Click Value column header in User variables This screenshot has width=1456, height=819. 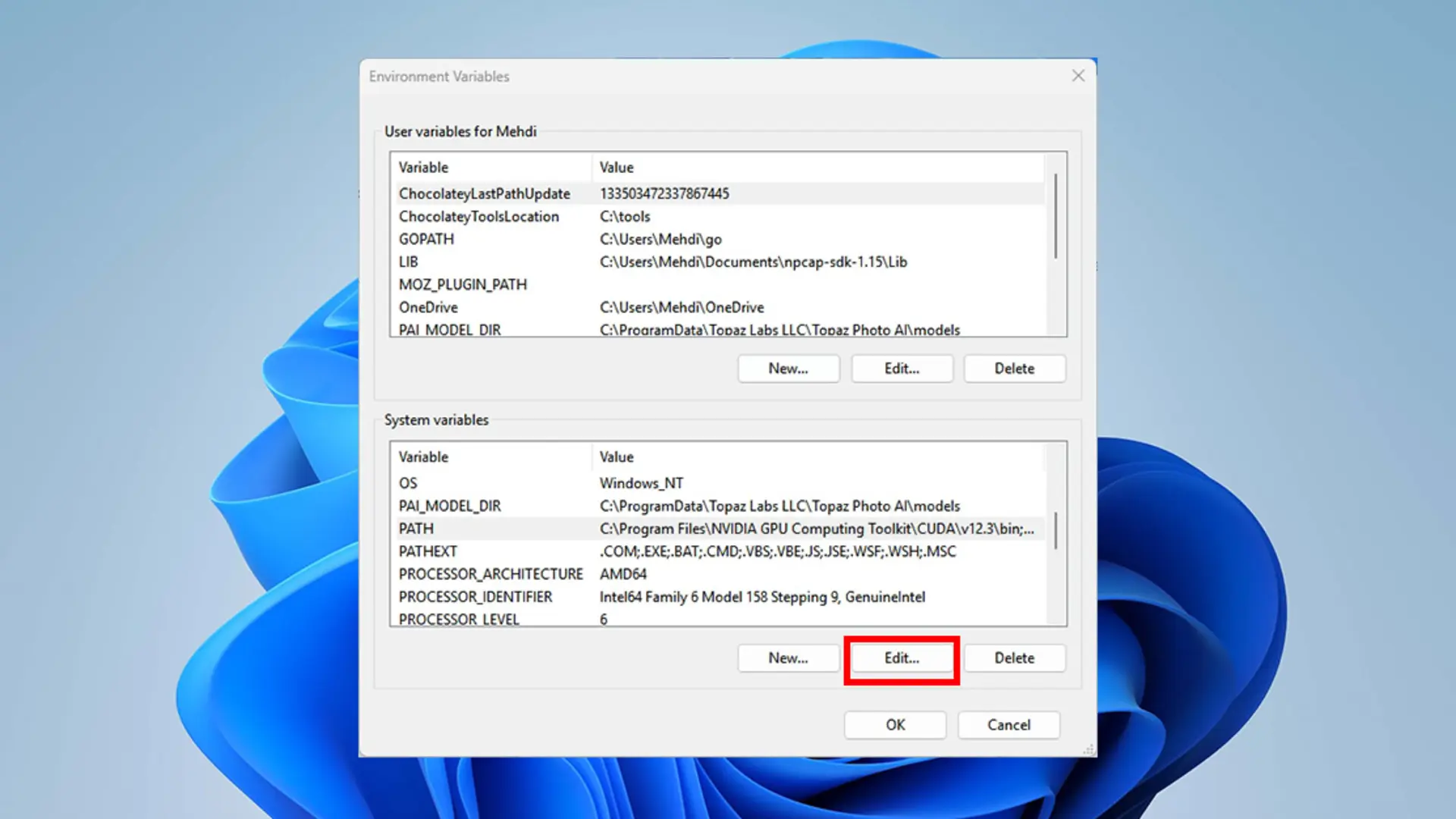pyautogui.click(x=818, y=168)
